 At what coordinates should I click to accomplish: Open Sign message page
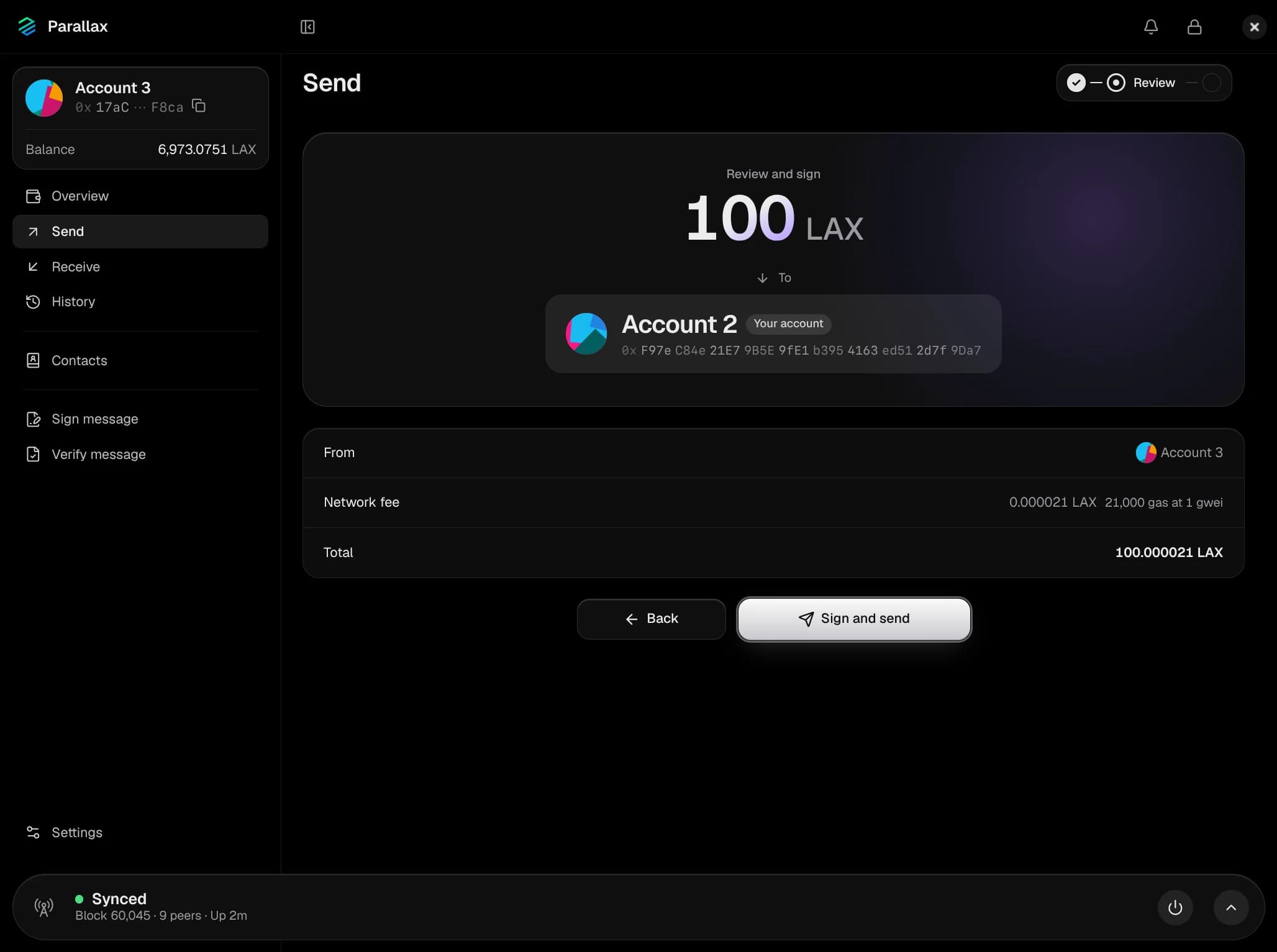click(x=140, y=419)
